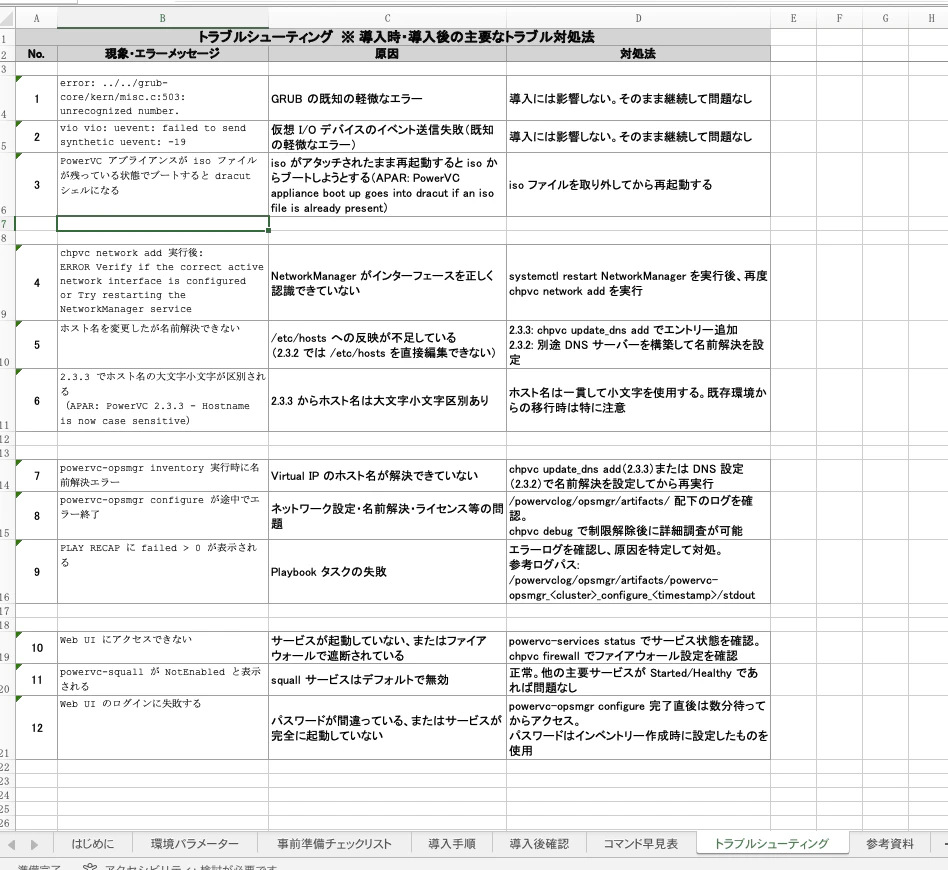This screenshot has height=870, width=948.
Task: Select the Playbook タスクの失敗 cell
Action: pyautogui.click(x=388, y=571)
